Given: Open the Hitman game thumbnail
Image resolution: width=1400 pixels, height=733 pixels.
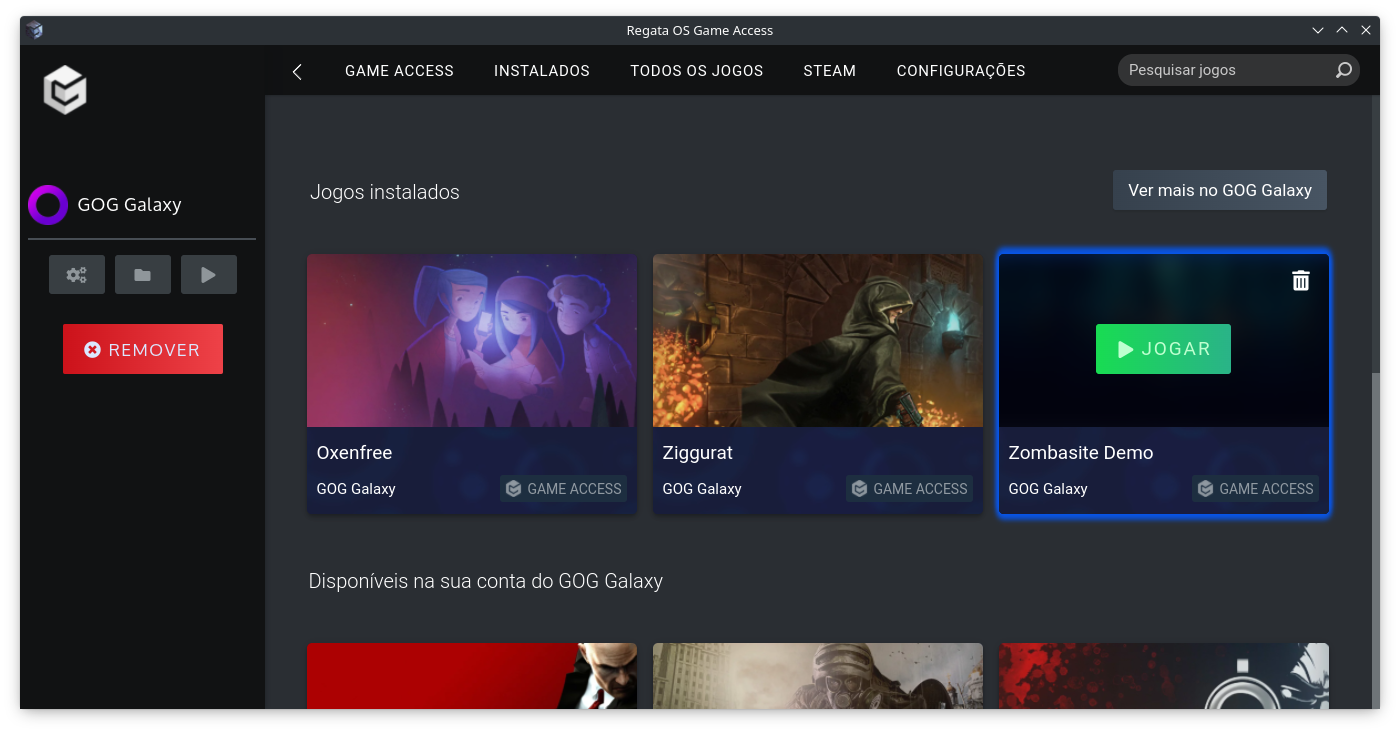Looking at the screenshot, I should pos(472,676).
